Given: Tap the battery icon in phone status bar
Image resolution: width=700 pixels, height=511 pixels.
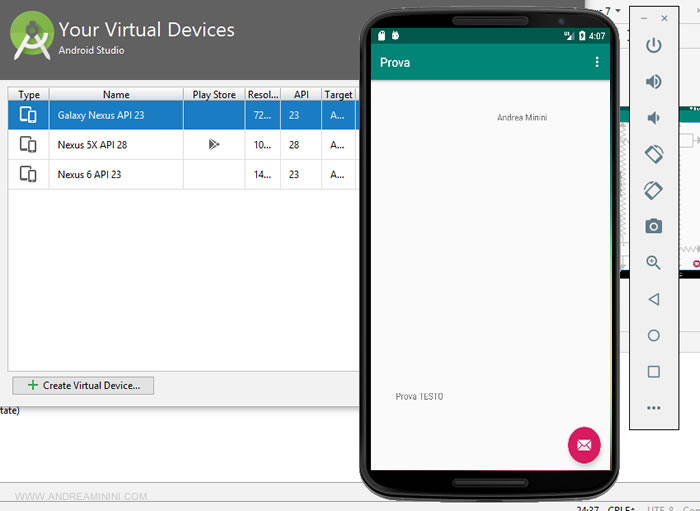Looking at the screenshot, I should tap(582, 36).
